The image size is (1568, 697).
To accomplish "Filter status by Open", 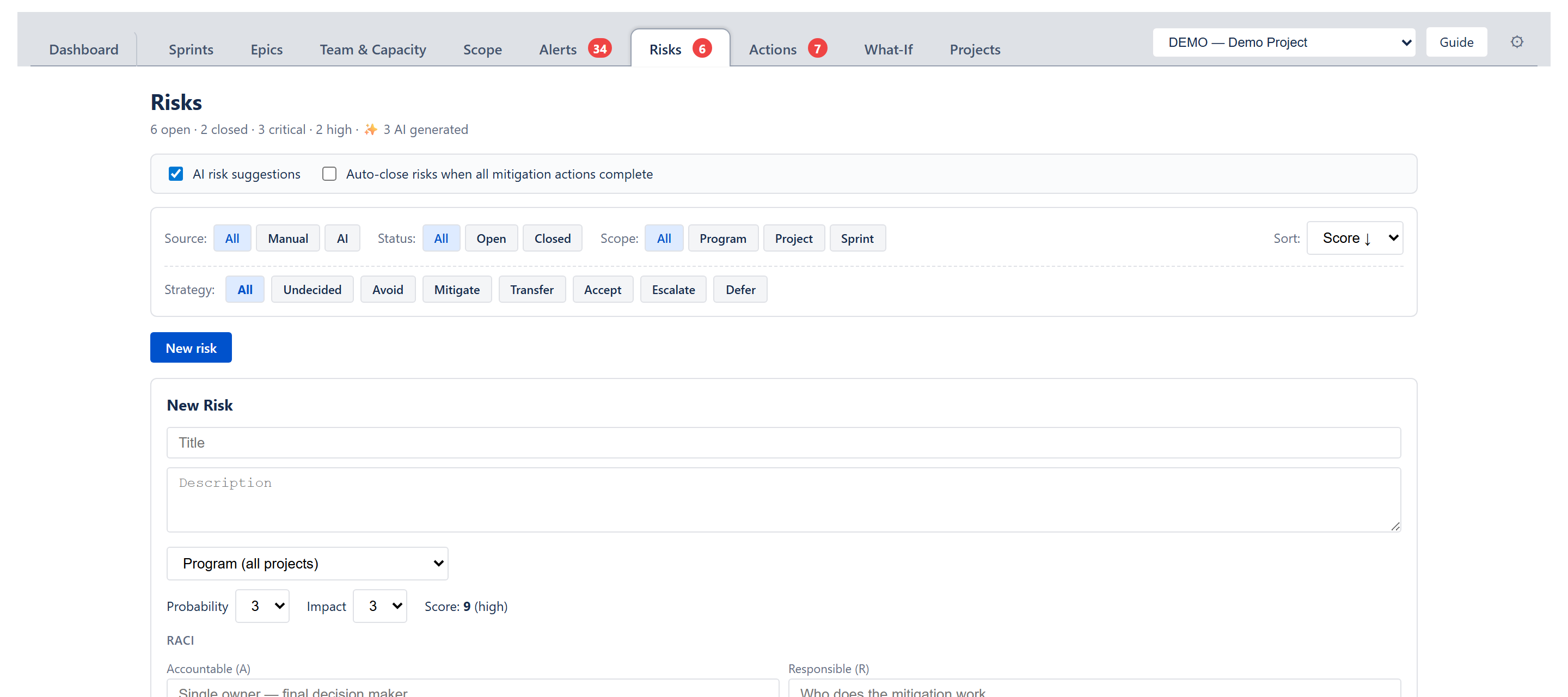I will click(x=491, y=238).
